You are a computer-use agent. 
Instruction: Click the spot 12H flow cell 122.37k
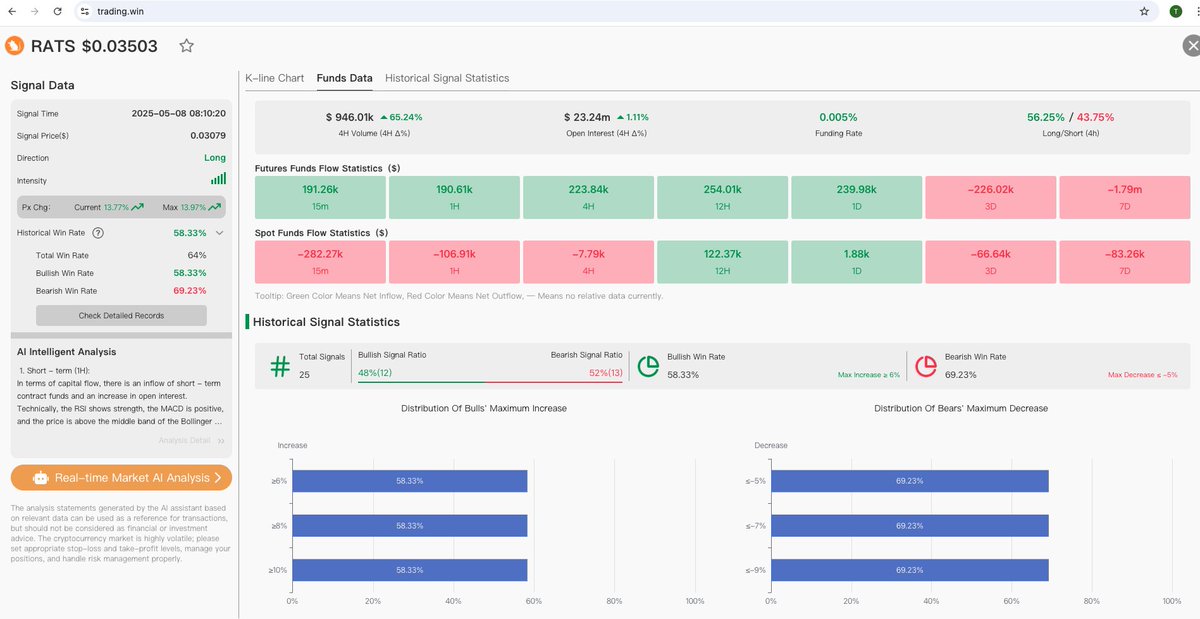tap(722, 262)
